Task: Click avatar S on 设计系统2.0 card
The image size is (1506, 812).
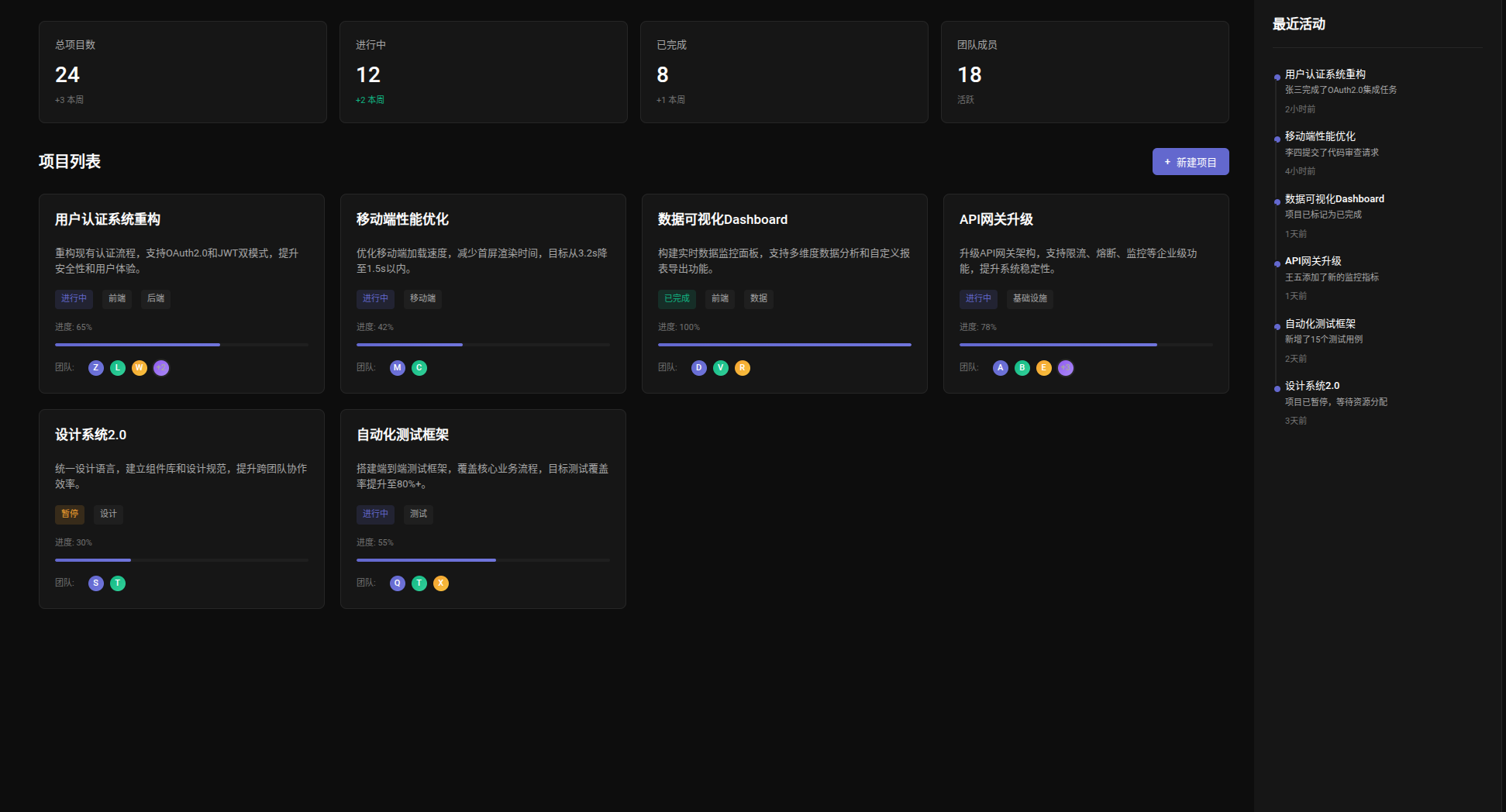Action: (x=96, y=583)
